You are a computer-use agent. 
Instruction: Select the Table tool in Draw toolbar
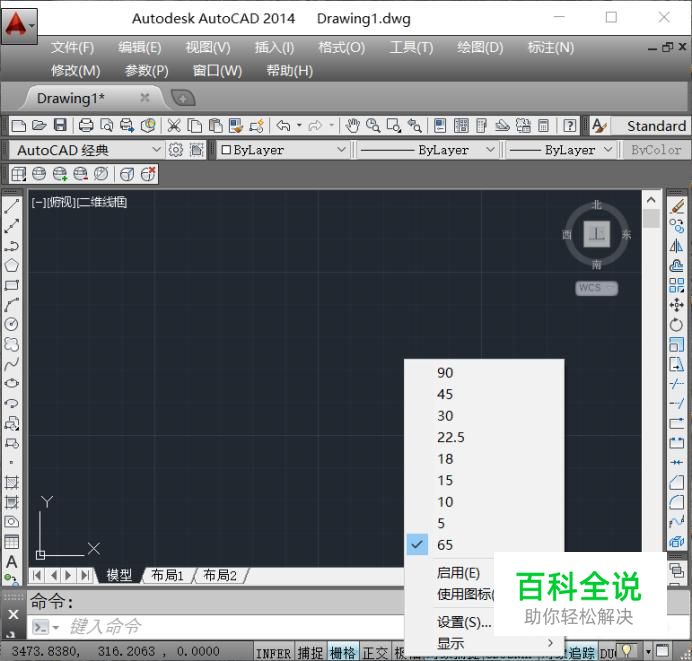(x=11, y=542)
